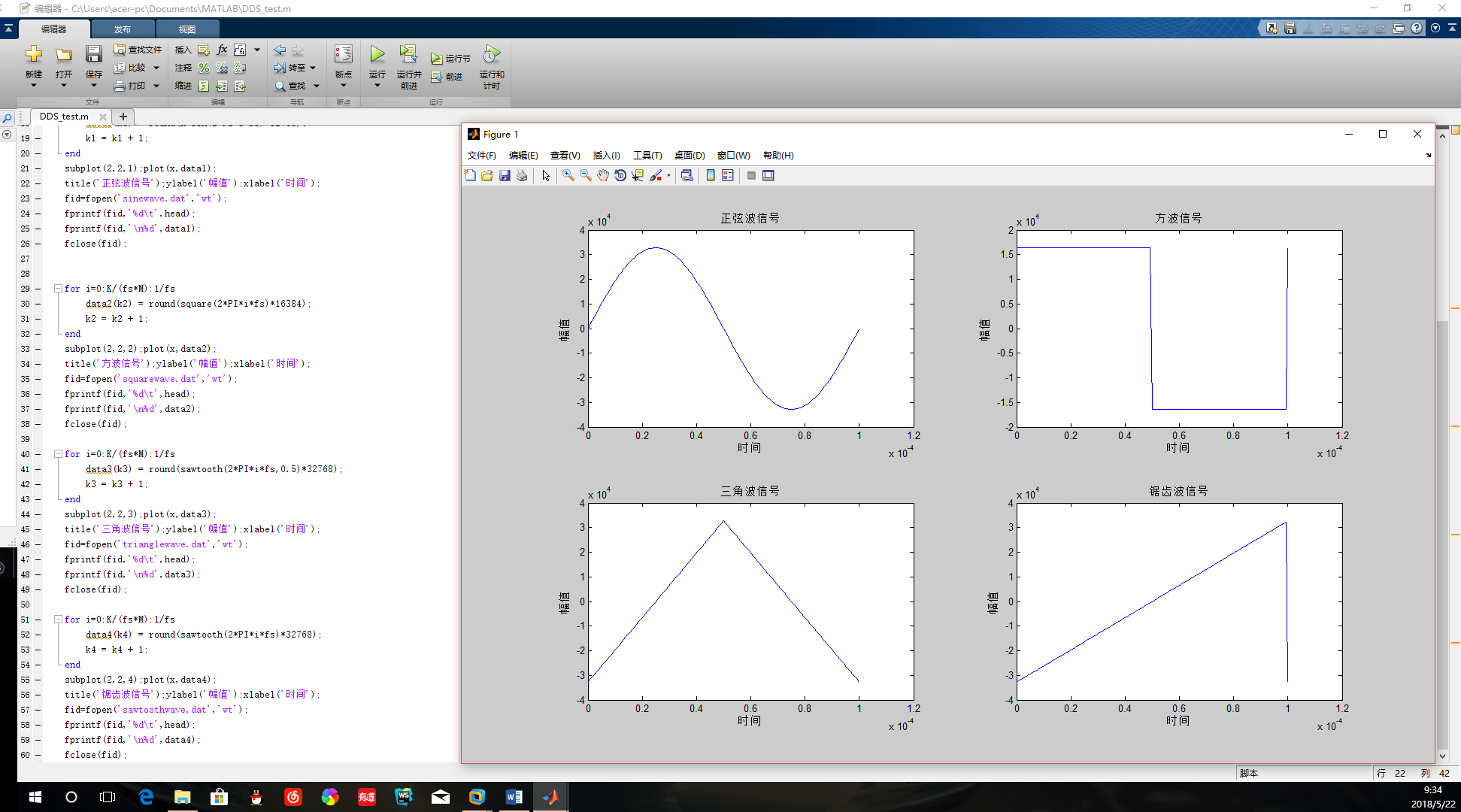The image size is (1461, 812).
Task: Activate the Pan hand tool
Action: [x=603, y=175]
